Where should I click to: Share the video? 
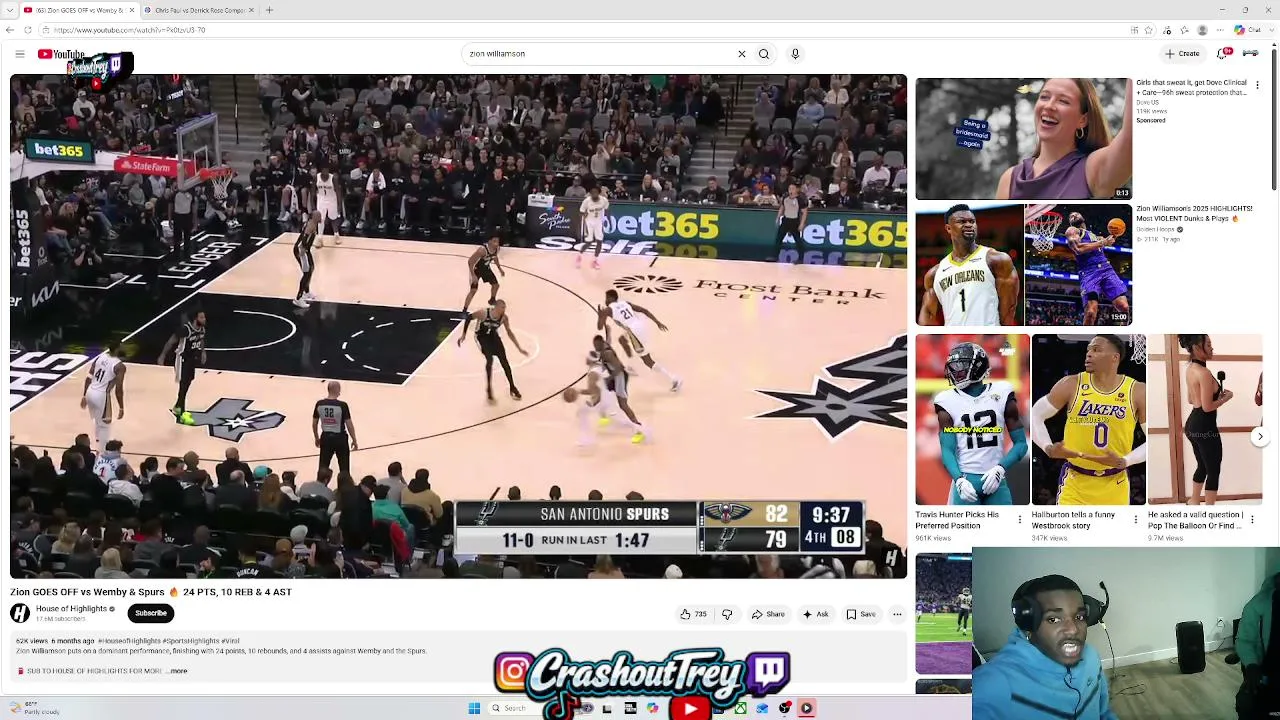[768, 614]
